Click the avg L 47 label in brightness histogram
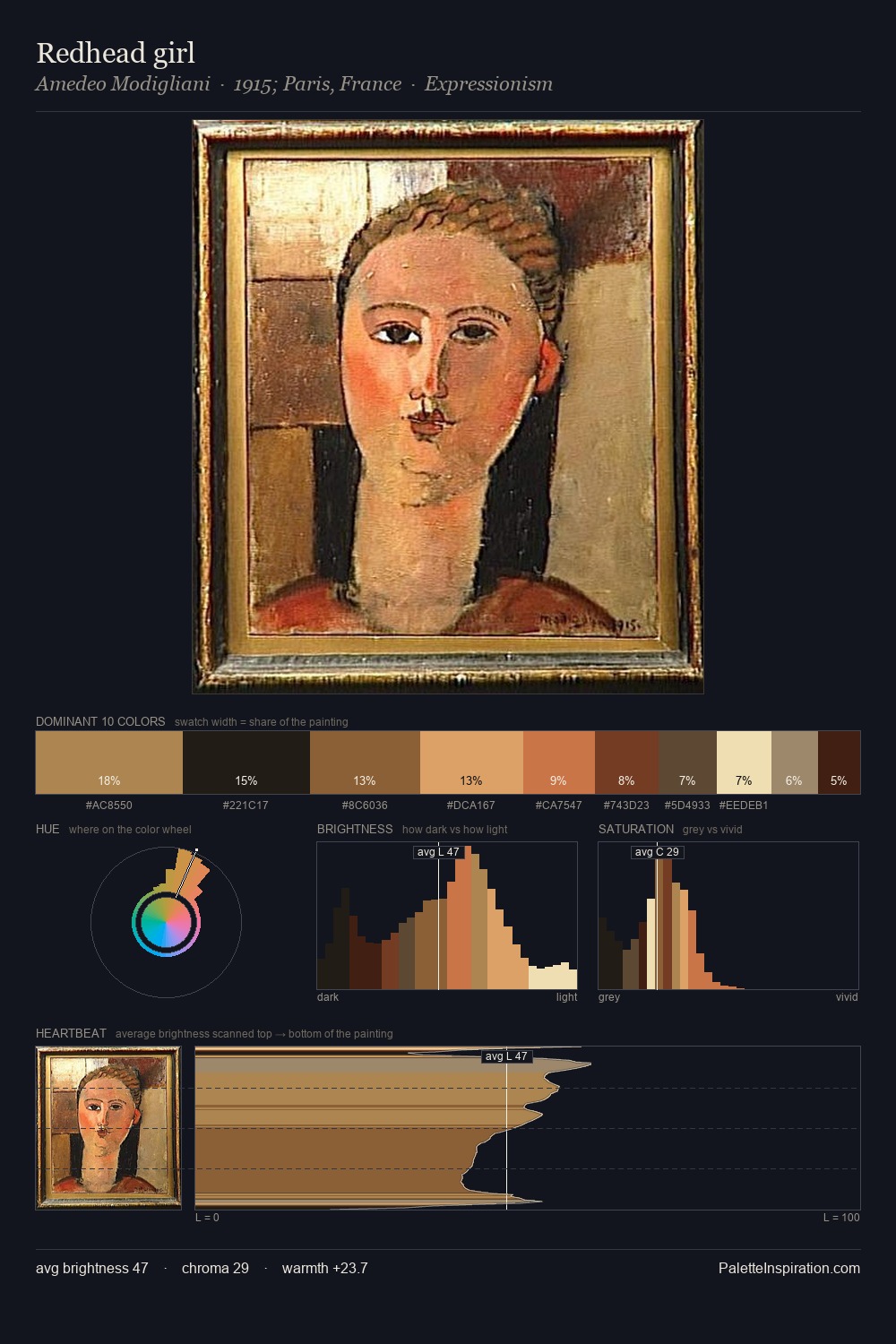896x1344 pixels. click(438, 852)
